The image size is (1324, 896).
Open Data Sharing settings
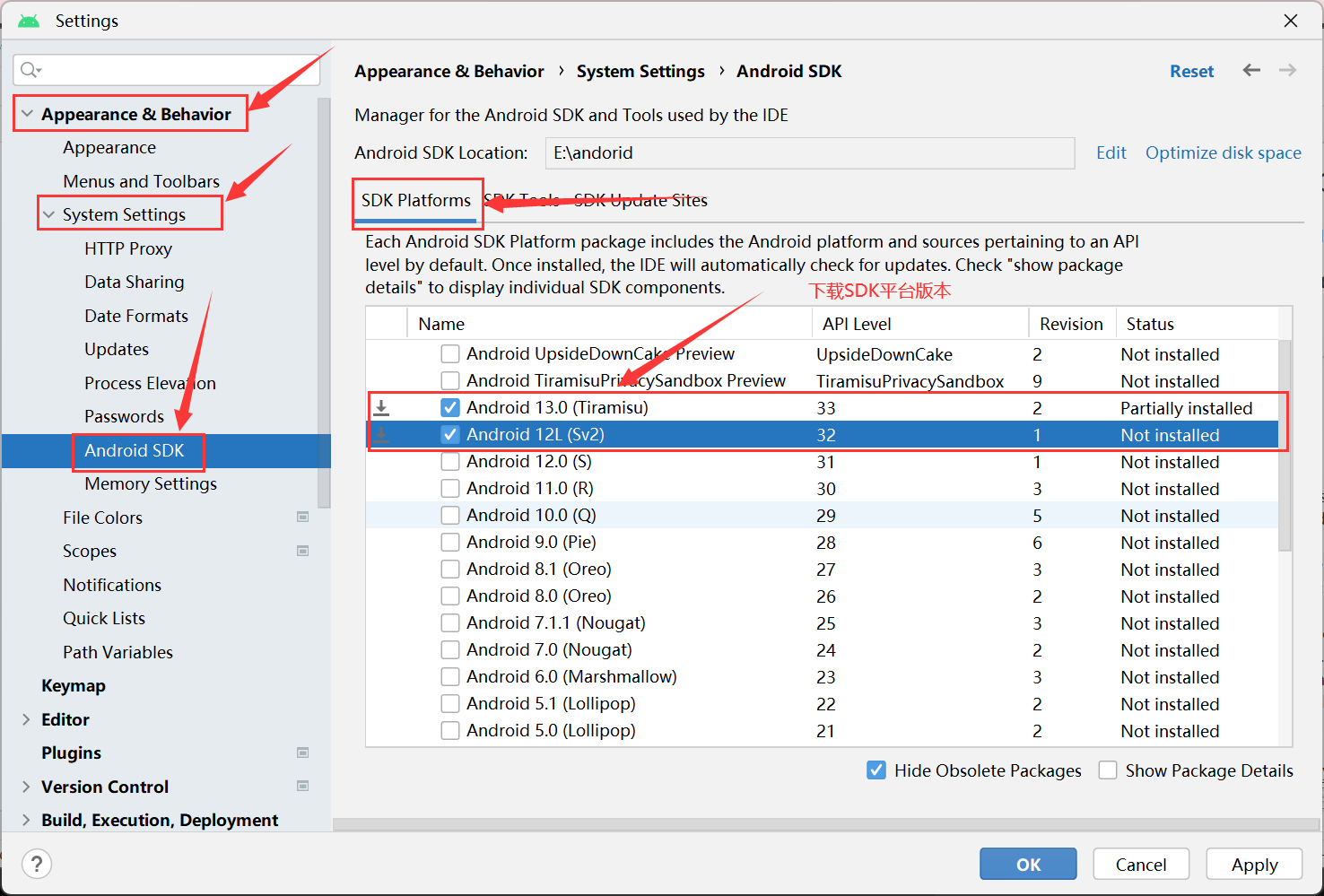(x=135, y=282)
